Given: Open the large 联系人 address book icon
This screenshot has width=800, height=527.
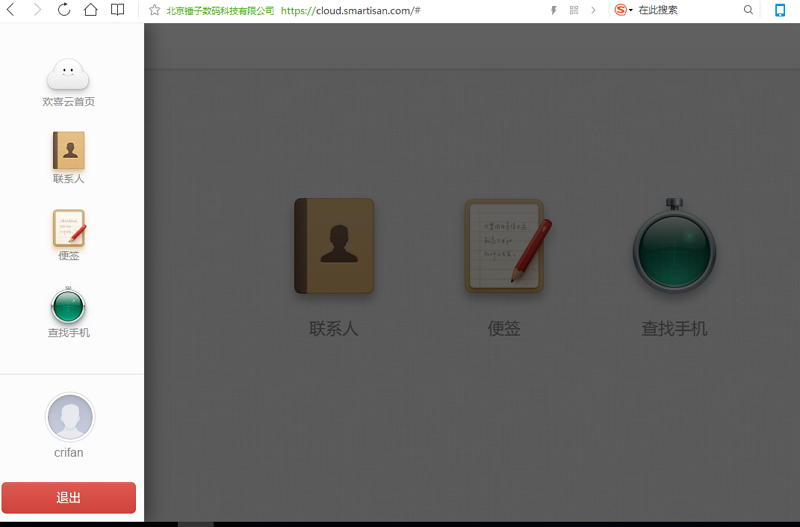Looking at the screenshot, I should tap(334, 246).
